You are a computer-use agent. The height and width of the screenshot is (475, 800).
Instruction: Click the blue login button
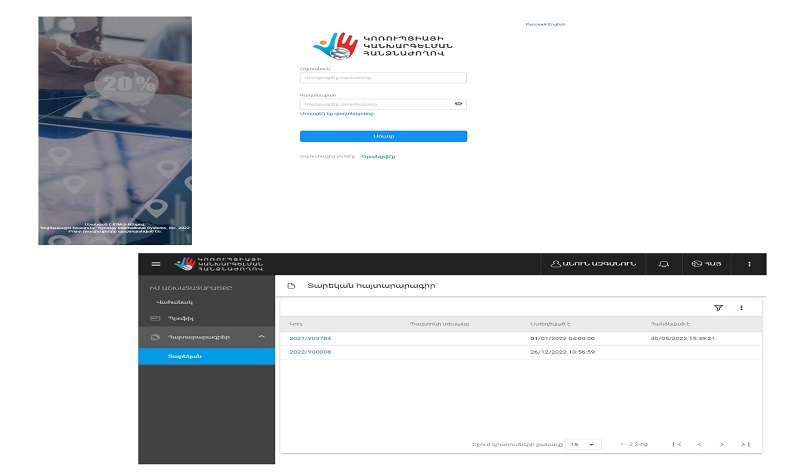click(383, 136)
